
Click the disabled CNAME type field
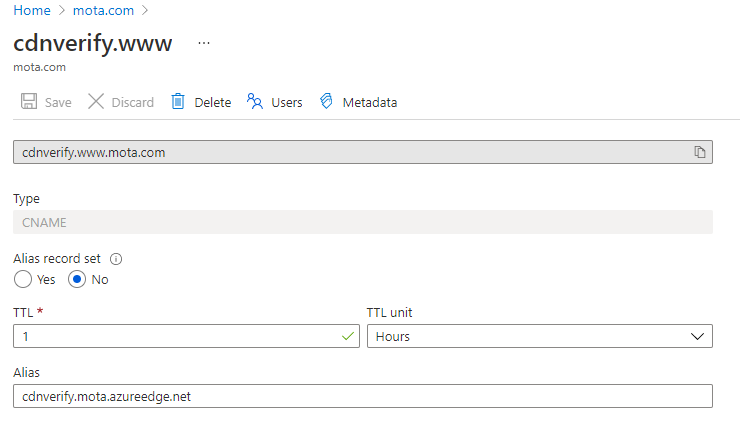point(362,222)
